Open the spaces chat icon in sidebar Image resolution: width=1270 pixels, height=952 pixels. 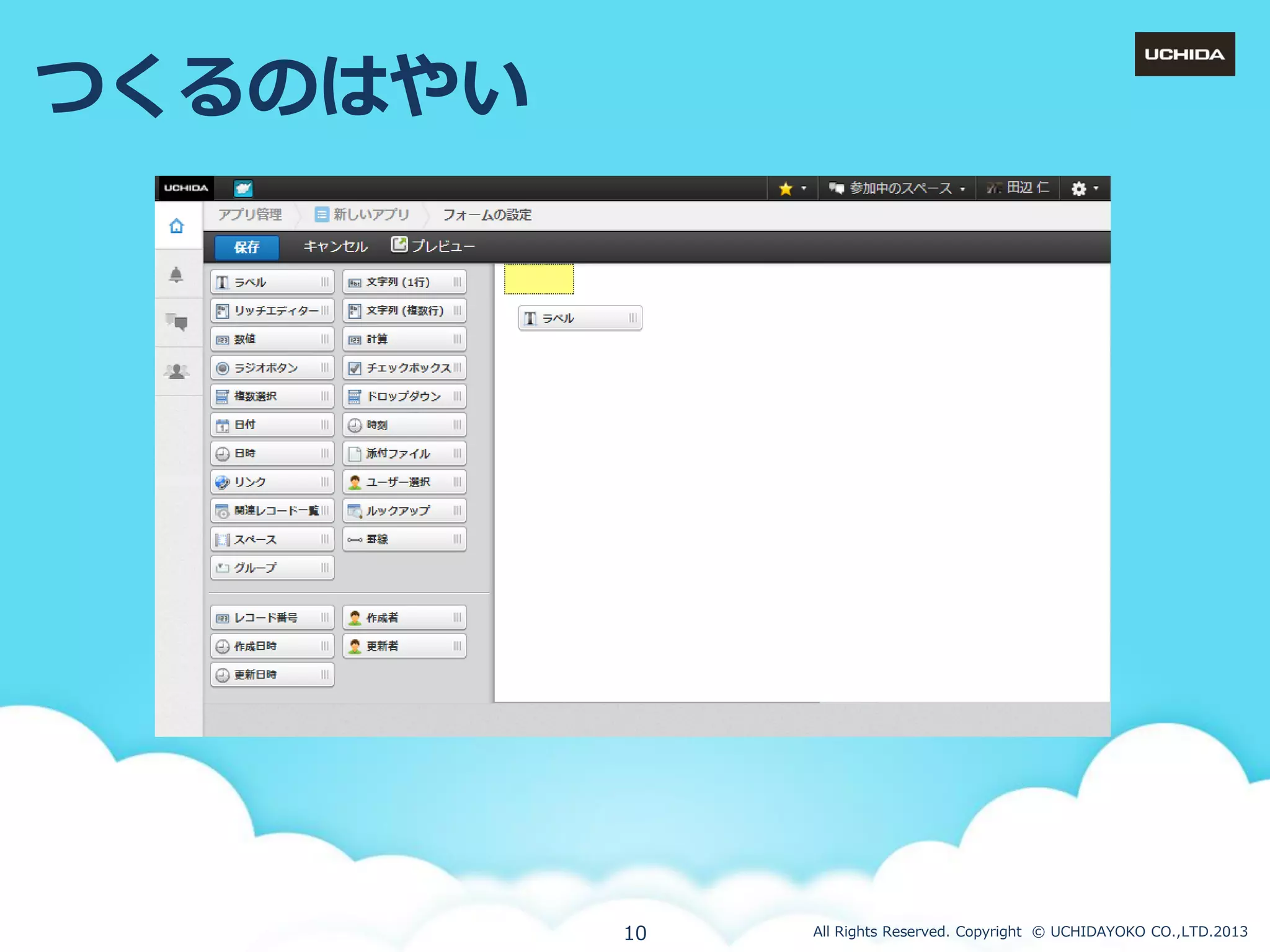coord(177,322)
